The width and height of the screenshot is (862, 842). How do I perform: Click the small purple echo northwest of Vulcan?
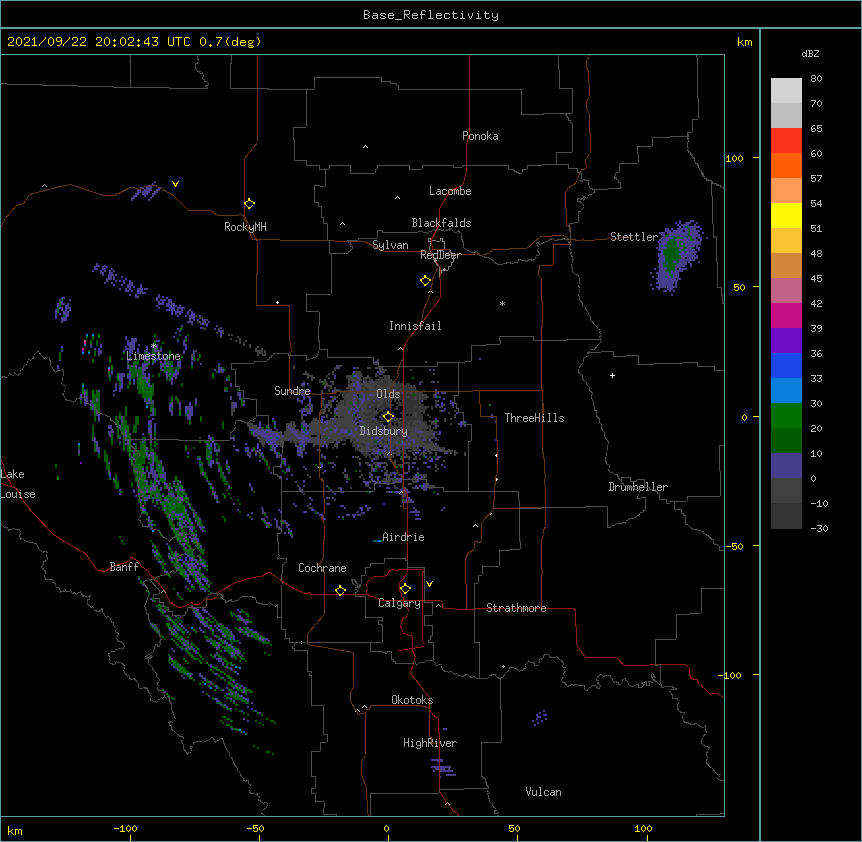(540, 717)
